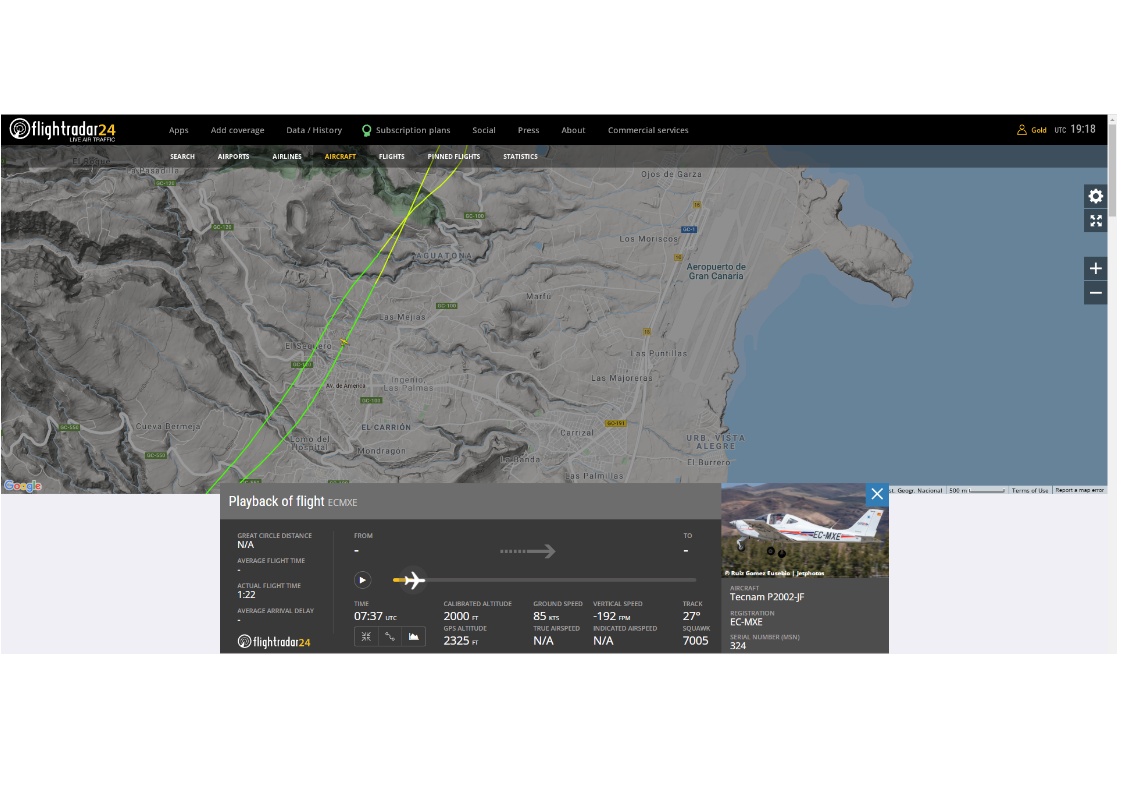Open the Social menu
The height and width of the screenshot is (794, 1123).
pos(483,130)
